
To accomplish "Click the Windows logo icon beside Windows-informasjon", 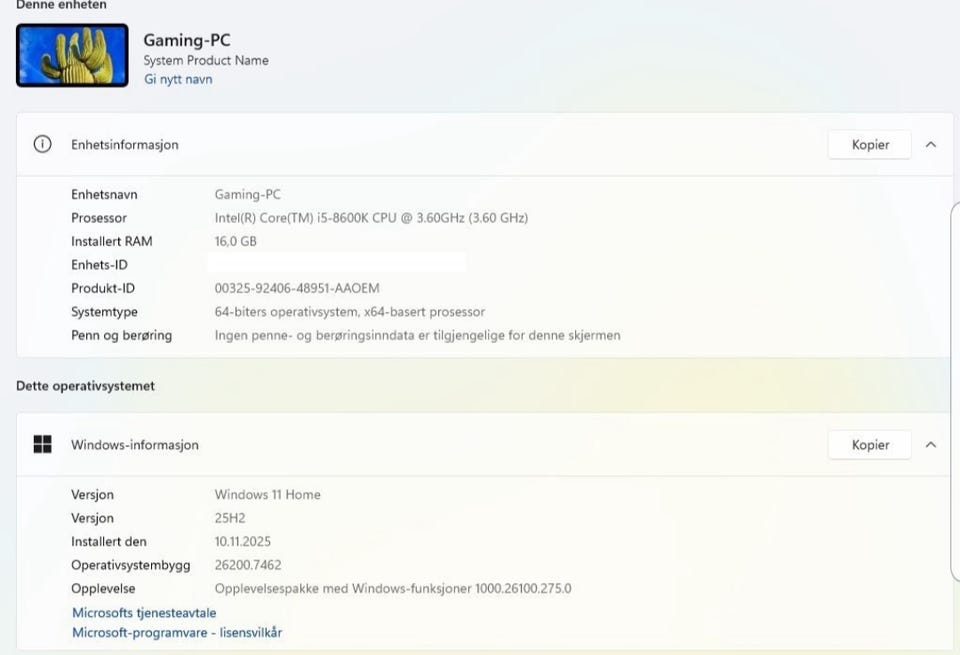I will tap(42, 444).
